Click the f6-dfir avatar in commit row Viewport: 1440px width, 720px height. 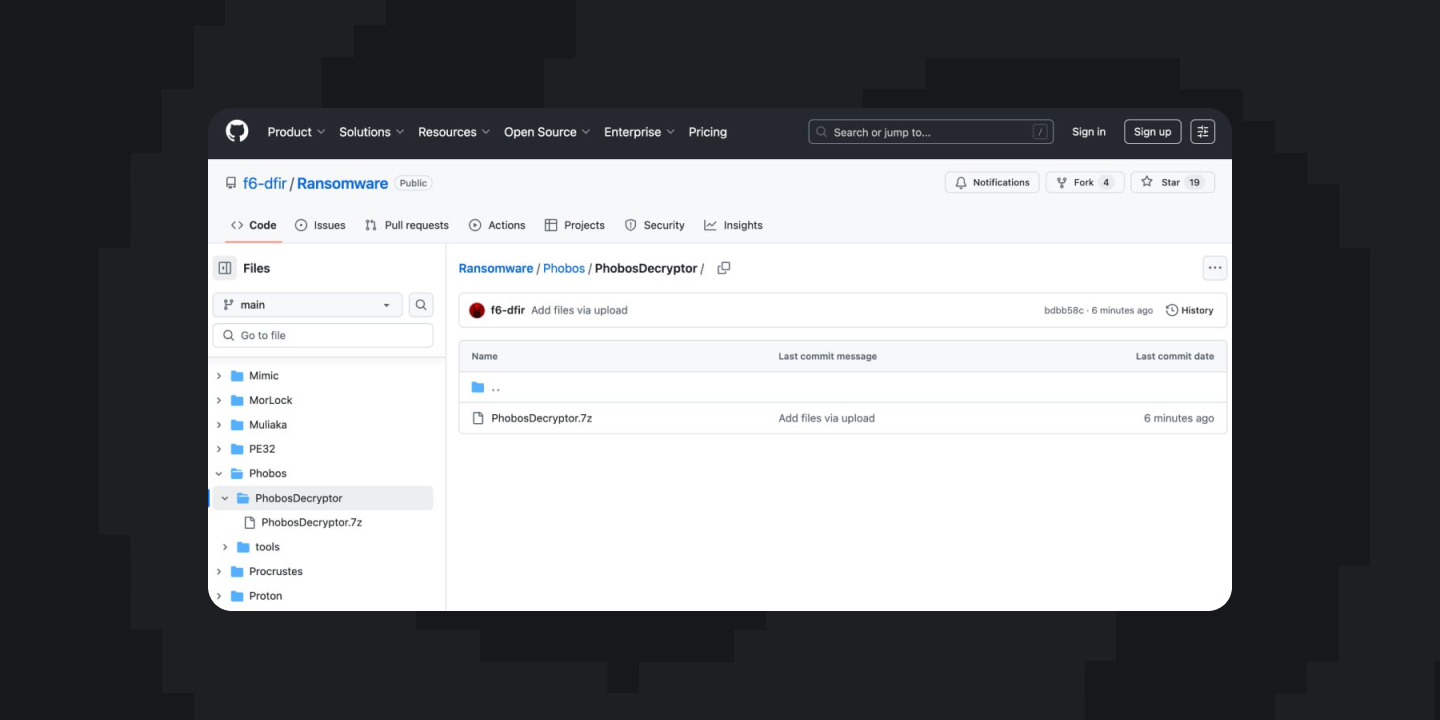coord(477,310)
